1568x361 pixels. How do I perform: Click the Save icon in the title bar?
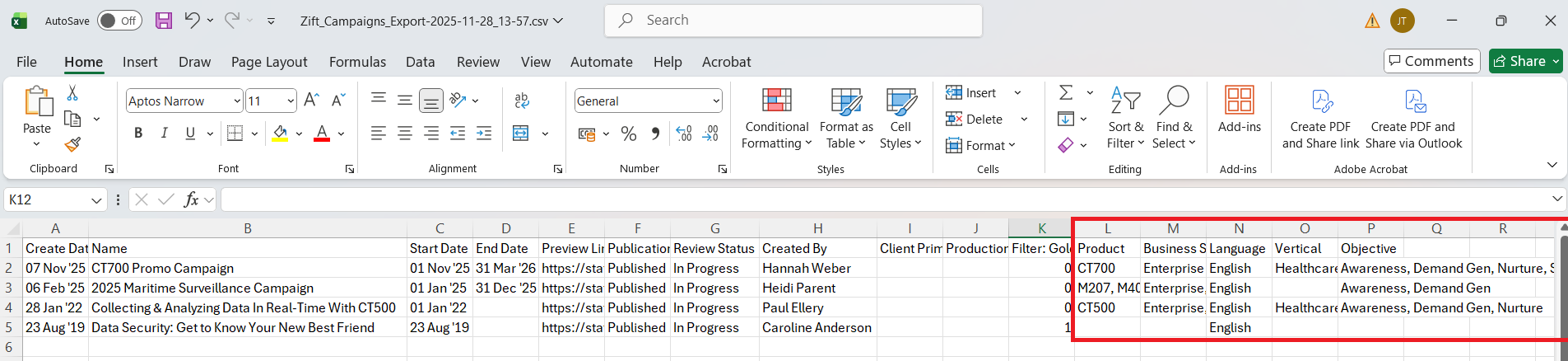tap(164, 21)
